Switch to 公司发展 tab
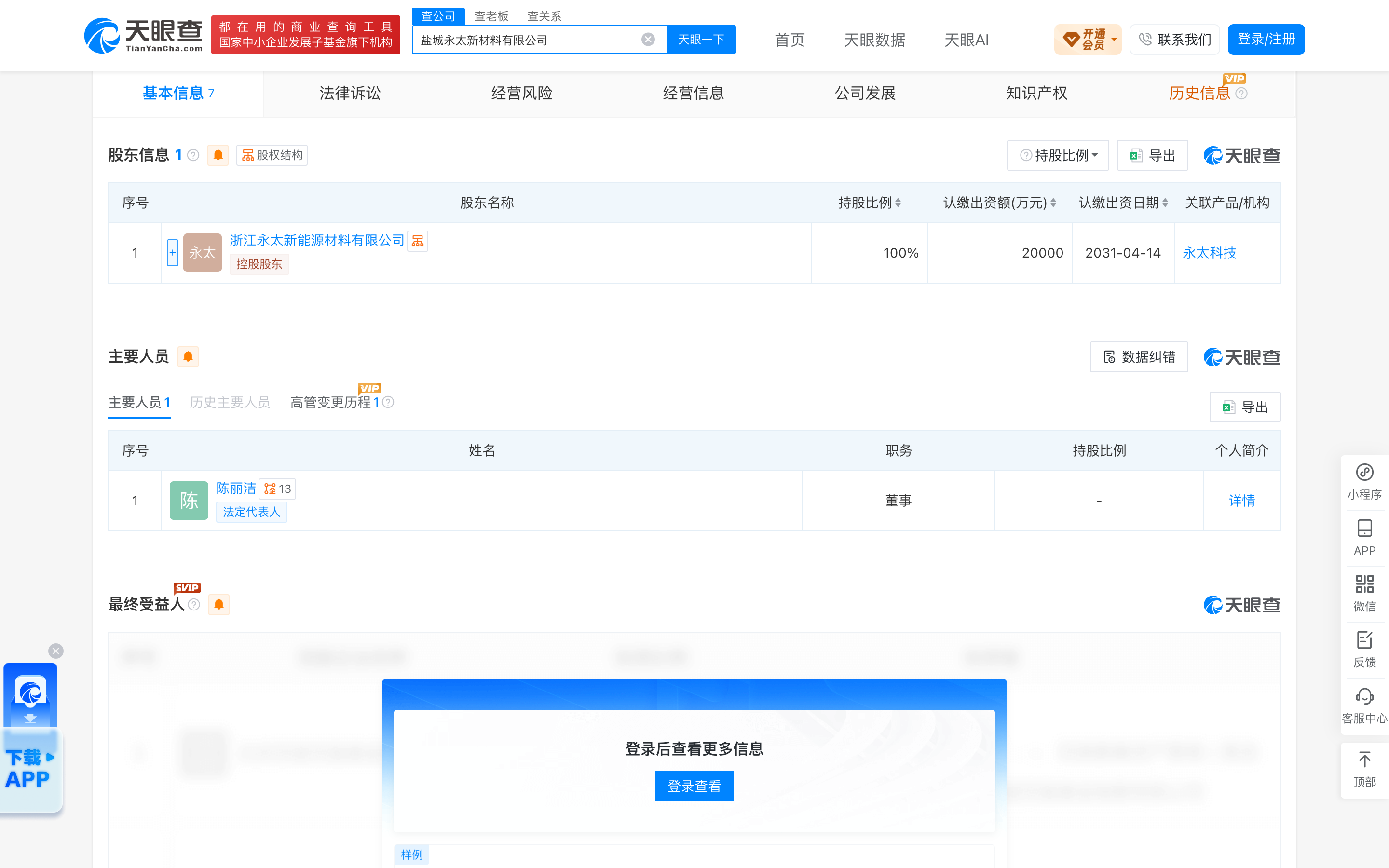This screenshot has height=868, width=1389. 865,94
